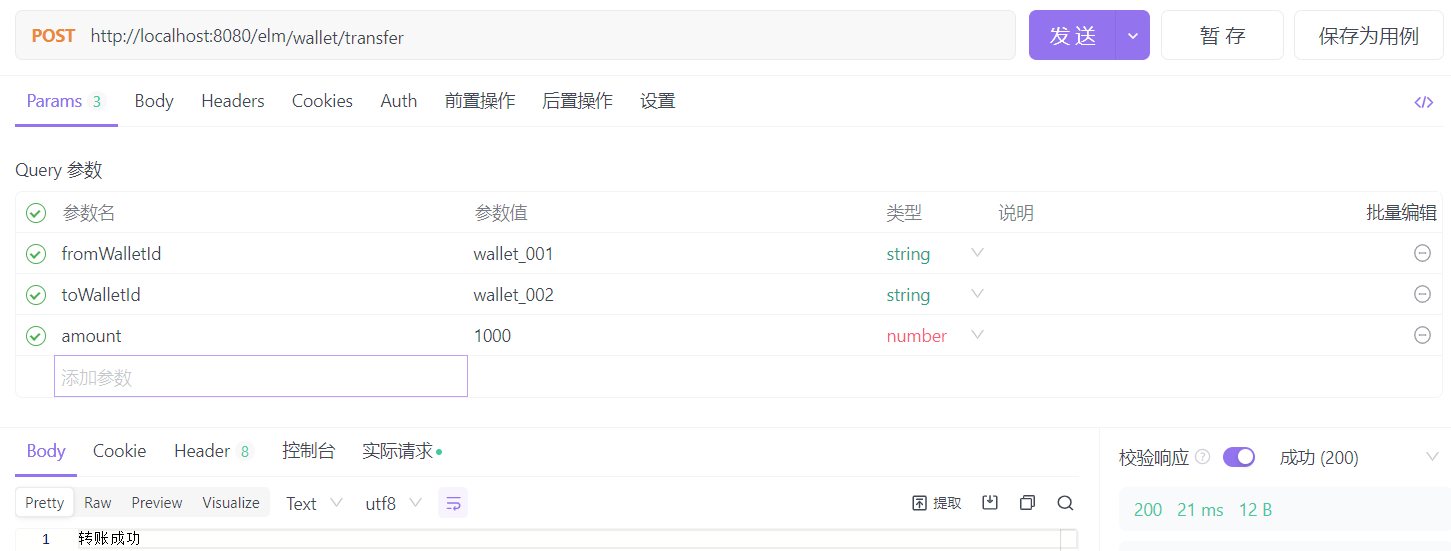This screenshot has width=1451, height=551.
Task: Click the 发送 button
Action: [1072, 36]
